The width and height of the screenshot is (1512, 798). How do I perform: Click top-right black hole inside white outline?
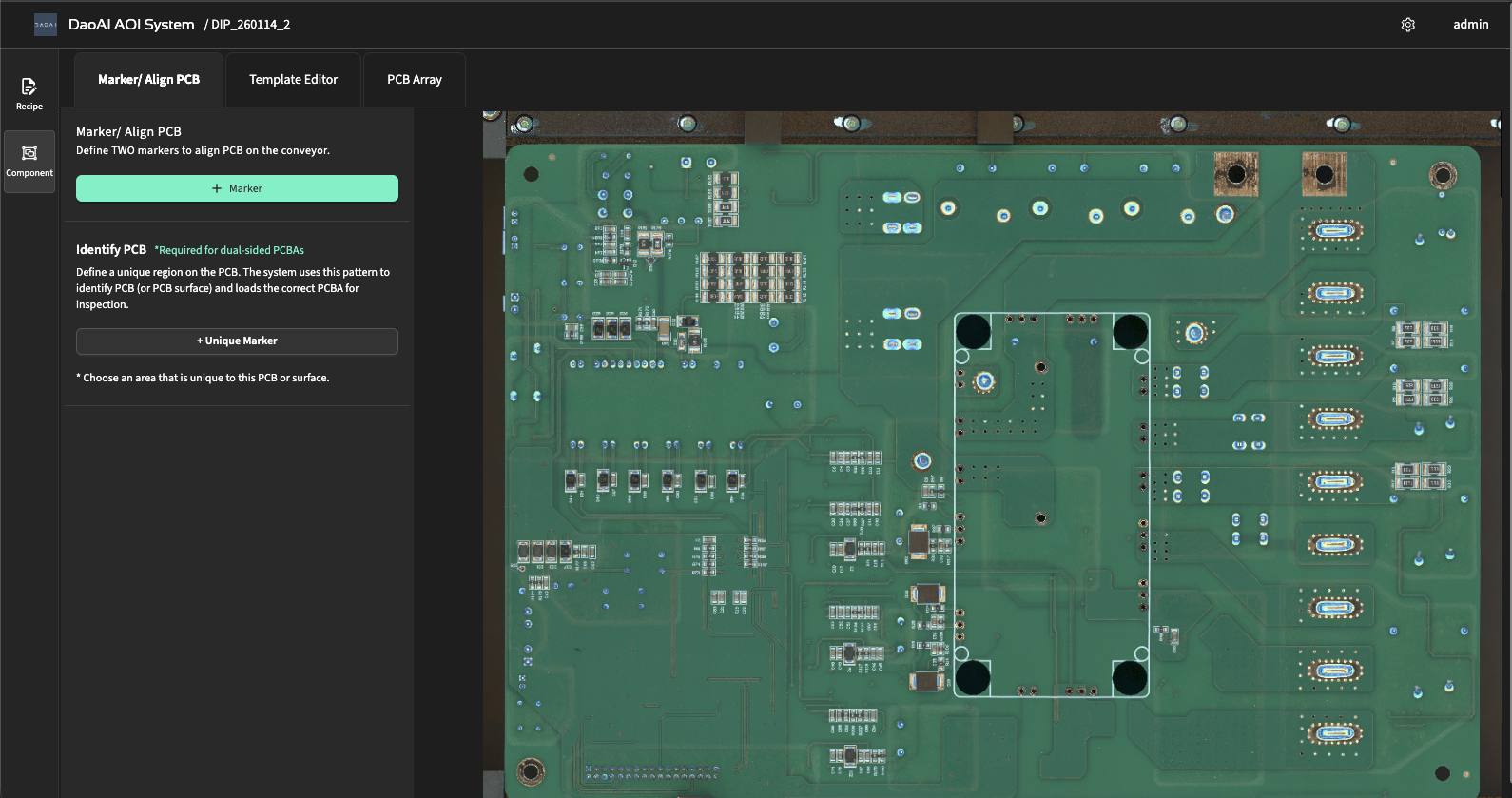[1130, 332]
